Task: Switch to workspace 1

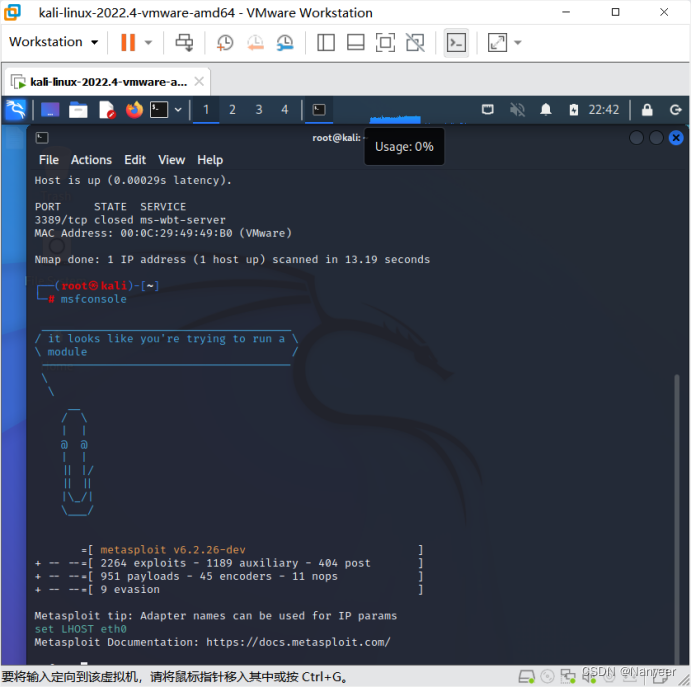Action: (206, 109)
